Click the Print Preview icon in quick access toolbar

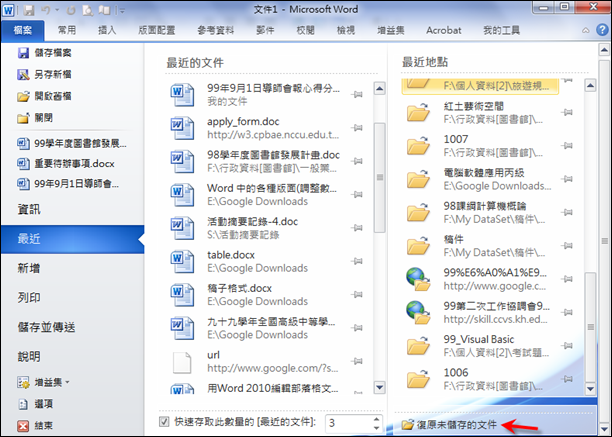coord(87,10)
